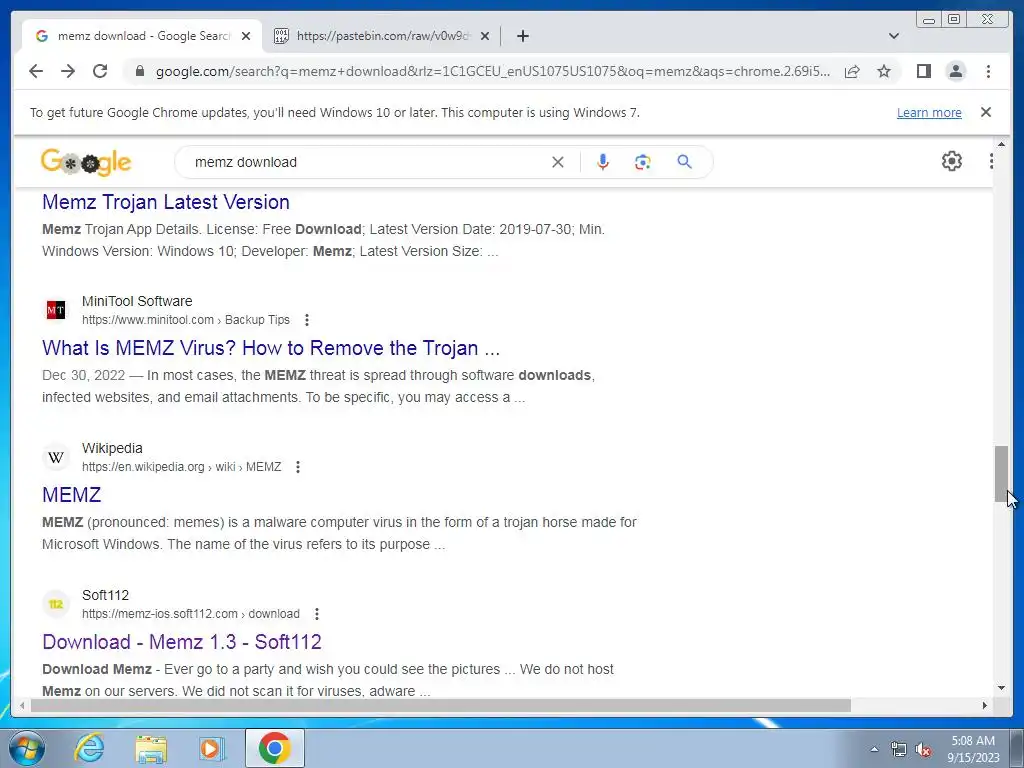Click the vertical scrollbar up arrow

click(1001, 144)
